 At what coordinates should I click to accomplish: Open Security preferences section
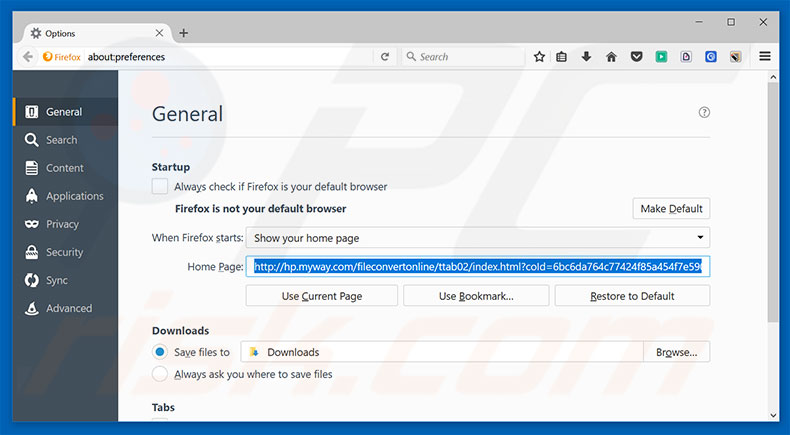65,252
